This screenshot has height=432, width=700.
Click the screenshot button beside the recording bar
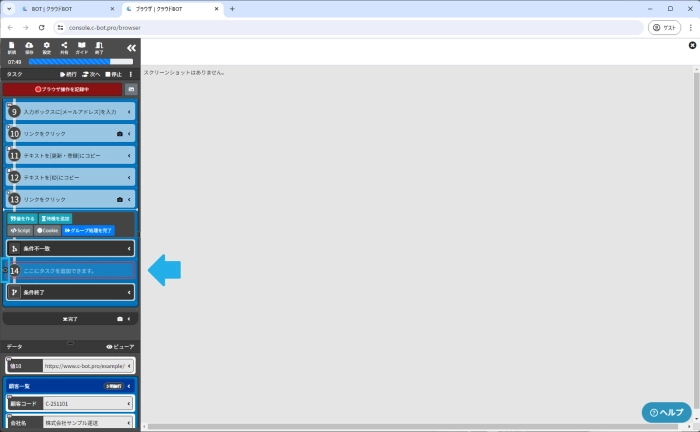pyautogui.click(x=131, y=89)
